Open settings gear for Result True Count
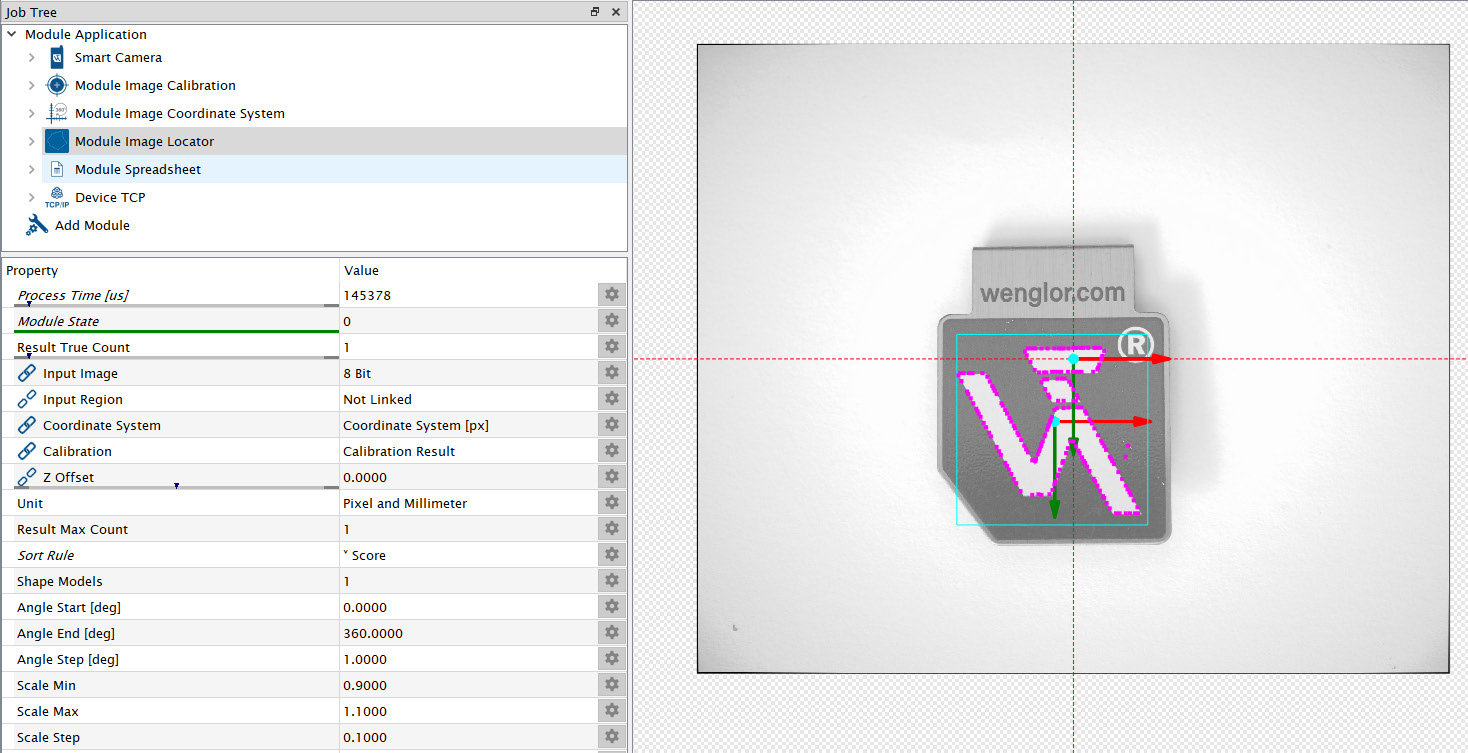 click(612, 347)
